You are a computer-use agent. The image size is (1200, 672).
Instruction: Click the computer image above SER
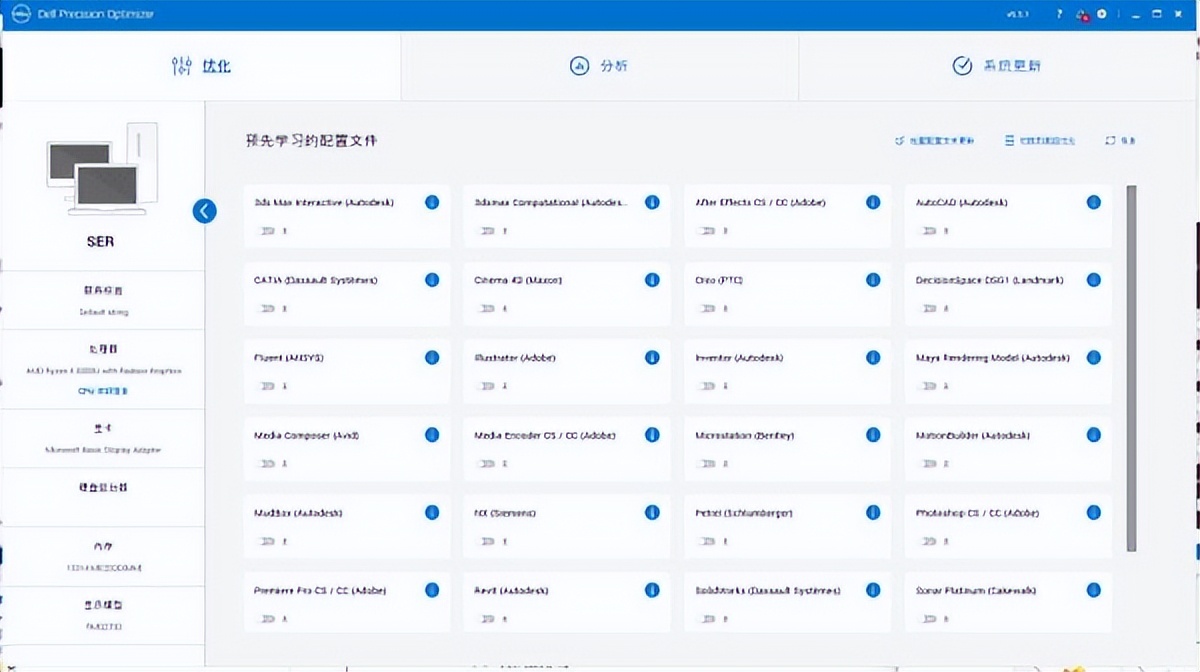tap(100, 170)
